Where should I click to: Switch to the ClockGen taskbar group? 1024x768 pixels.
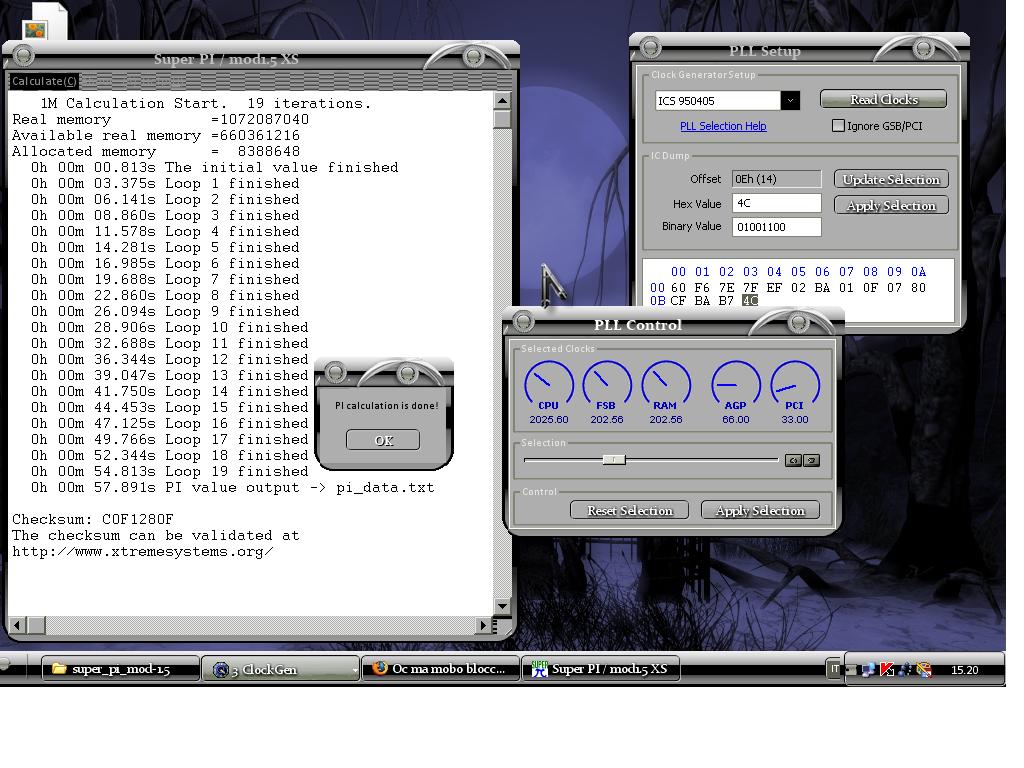pyautogui.click(x=281, y=669)
